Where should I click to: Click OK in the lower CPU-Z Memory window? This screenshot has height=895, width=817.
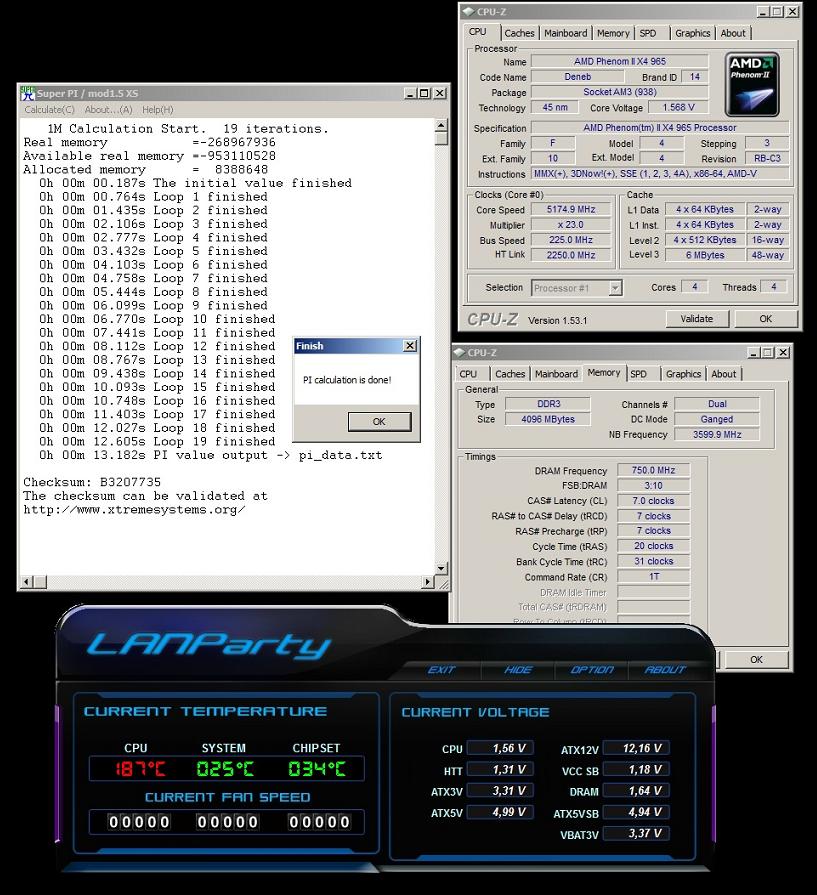tap(756, 659)
